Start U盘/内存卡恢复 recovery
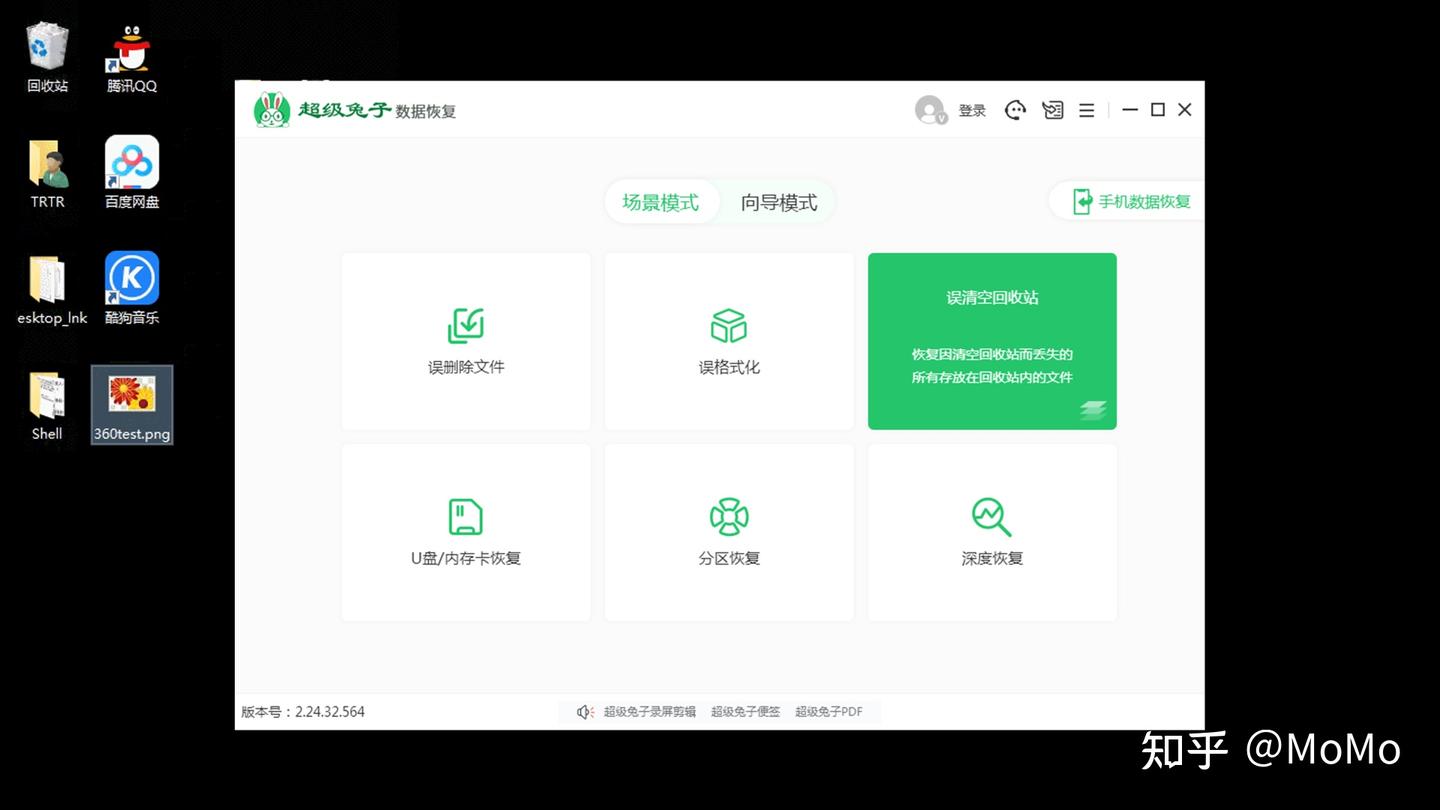Viewport: 1440px width, 810px height. 466,532
